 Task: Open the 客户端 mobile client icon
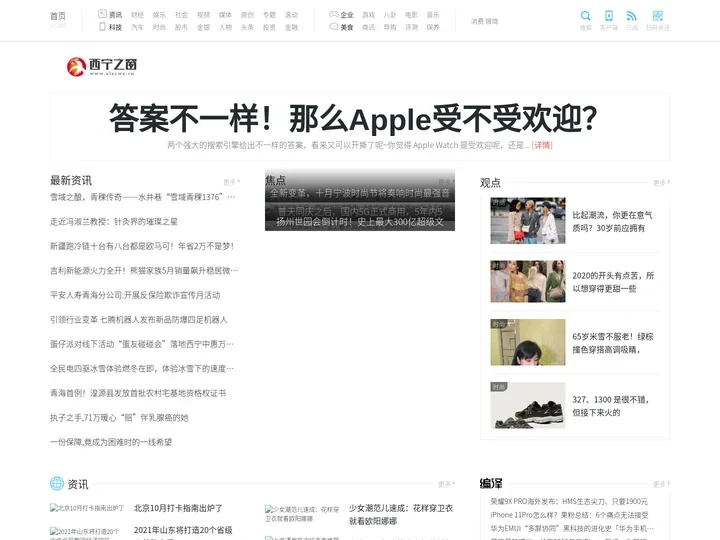(609, 16)
